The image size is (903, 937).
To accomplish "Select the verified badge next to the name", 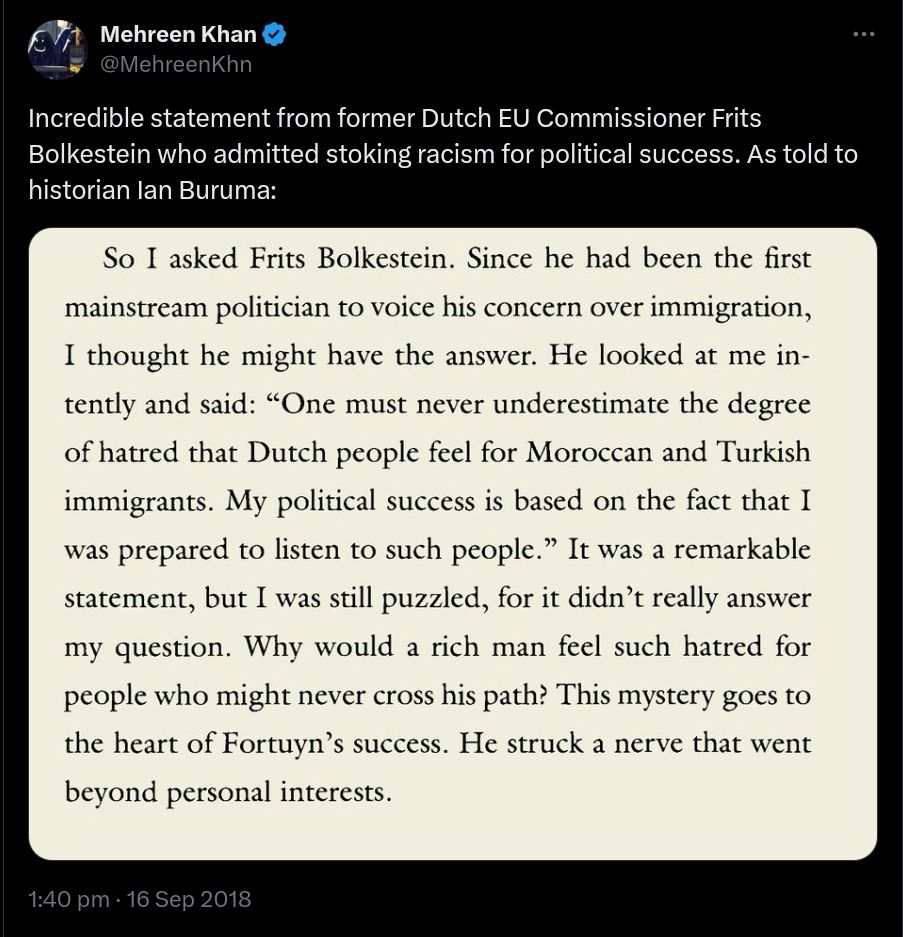I will click(x=273, y=33).
